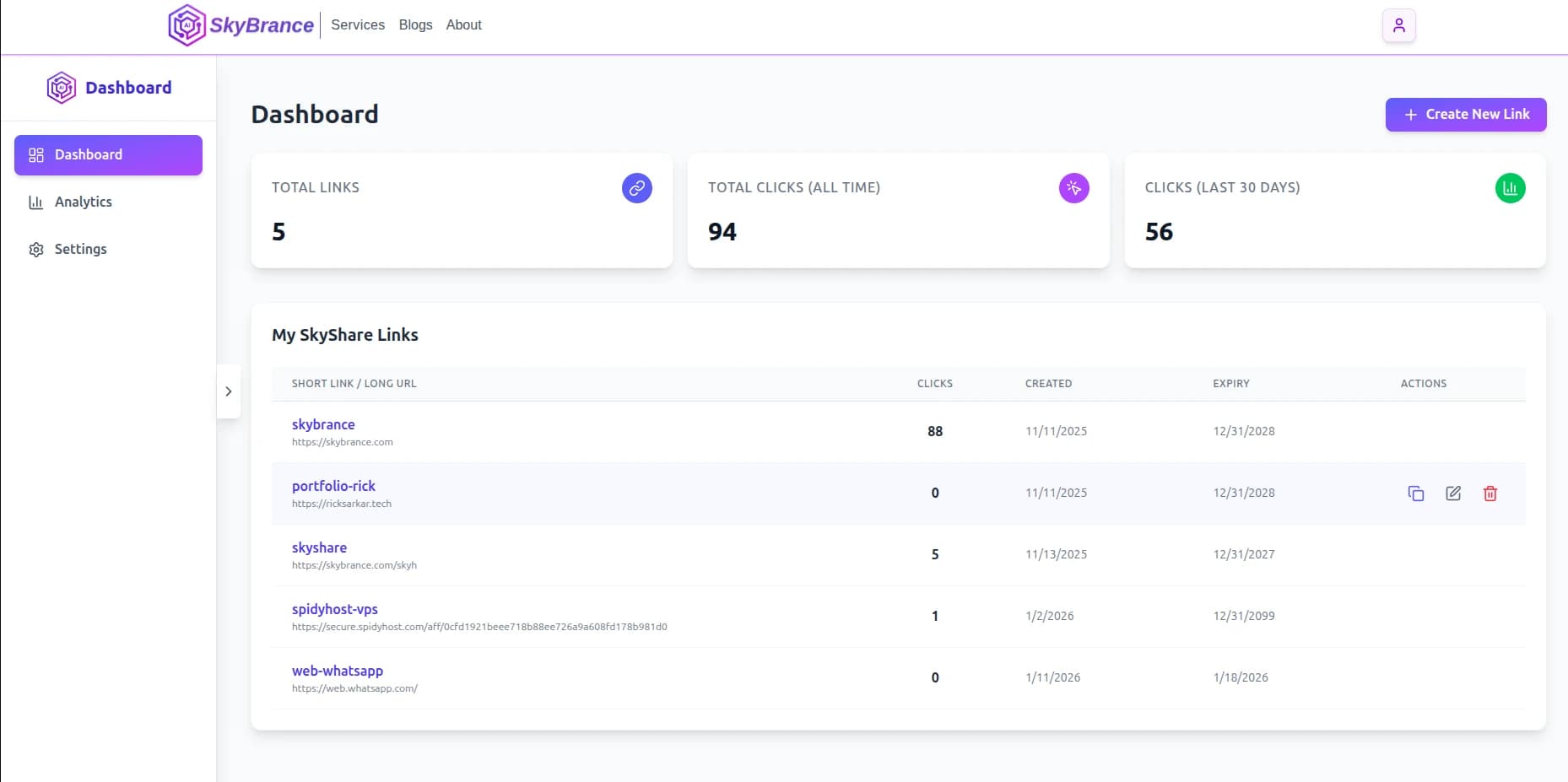Go to the Blogs page
The width and height of the screenshot is (1568, 782).
pyautogui.click(x=415, y=25)
